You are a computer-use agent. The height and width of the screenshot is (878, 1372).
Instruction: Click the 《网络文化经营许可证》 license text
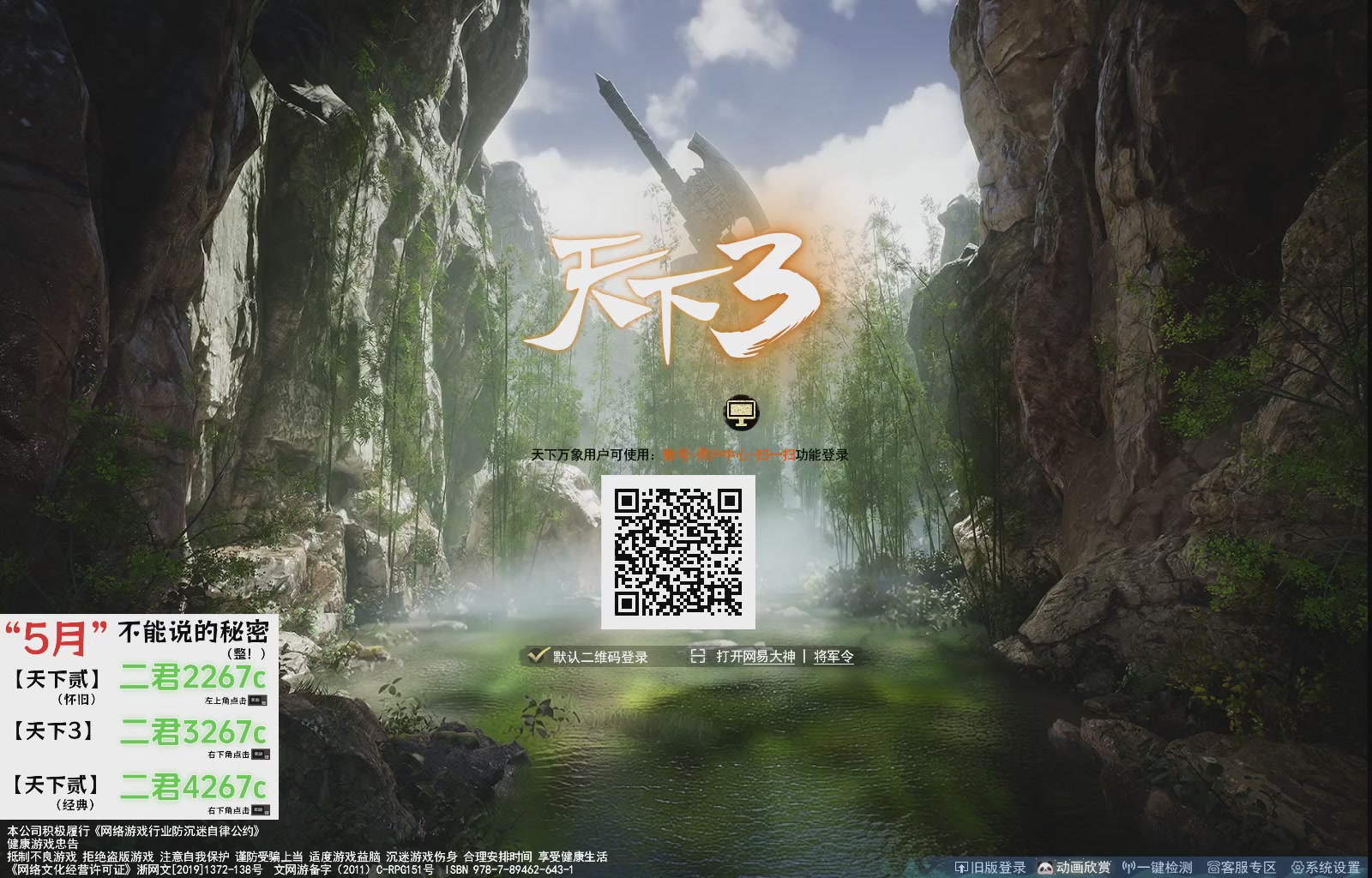pyautogui.click(x=71, y=869)
